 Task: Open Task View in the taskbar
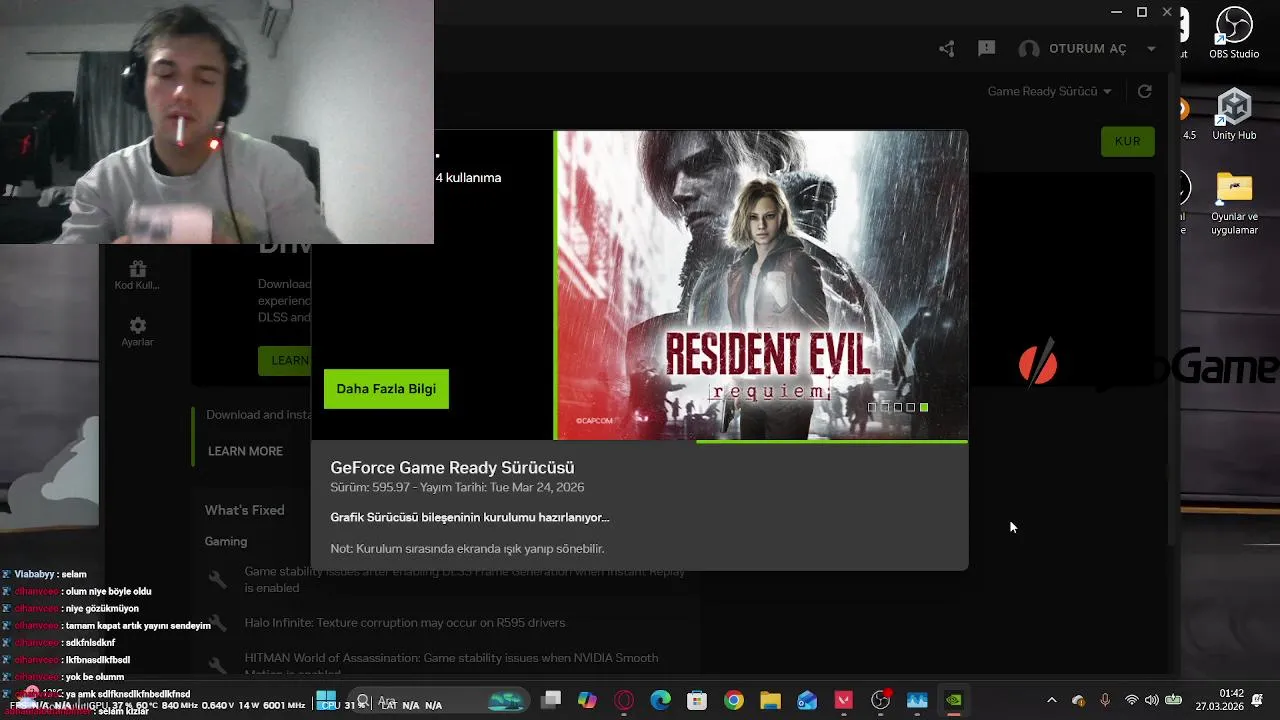[x=551, y=701]
